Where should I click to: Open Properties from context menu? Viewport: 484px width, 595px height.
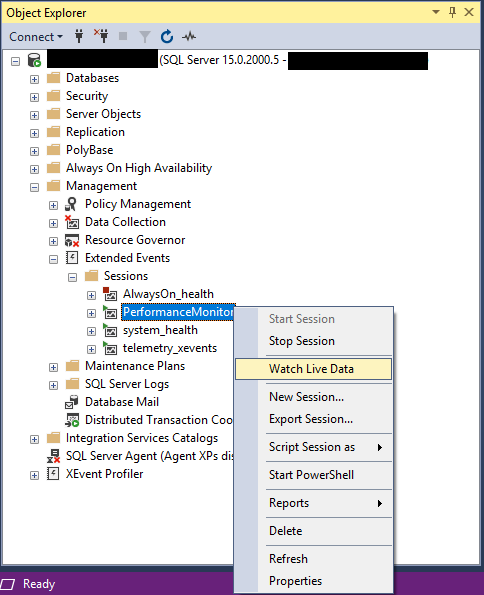[x=314, y=581]
